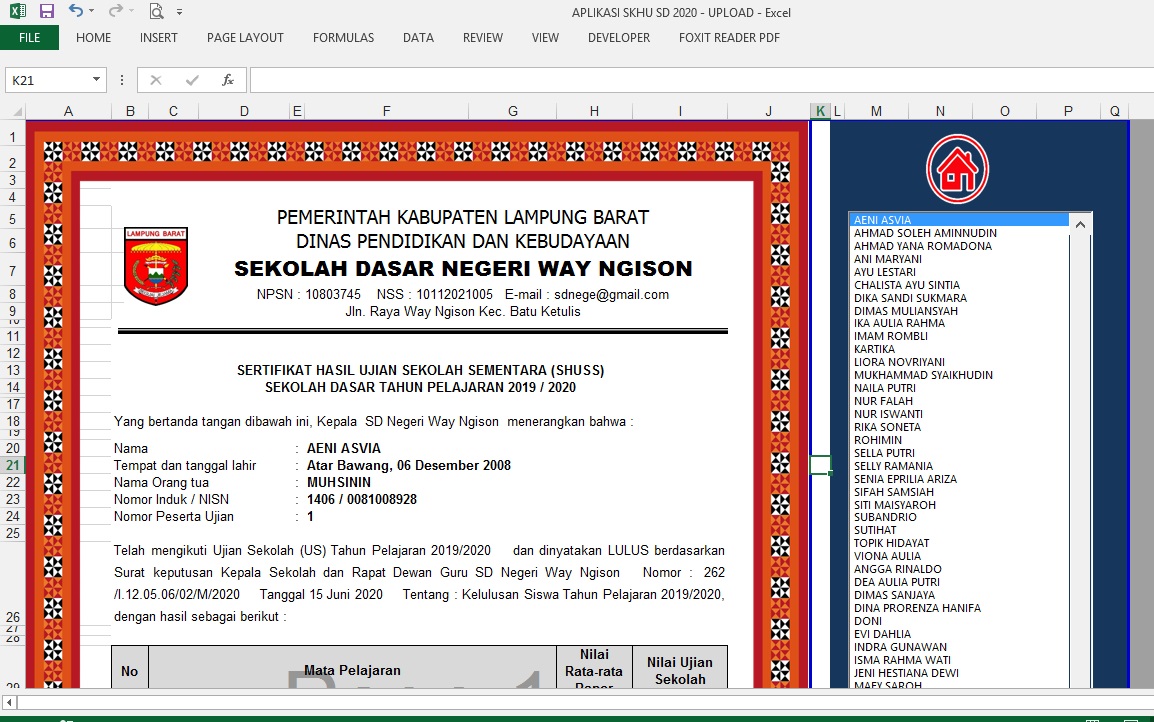
Task: Click the Cancel X icon on formula bar
Action: click(156, 79)
